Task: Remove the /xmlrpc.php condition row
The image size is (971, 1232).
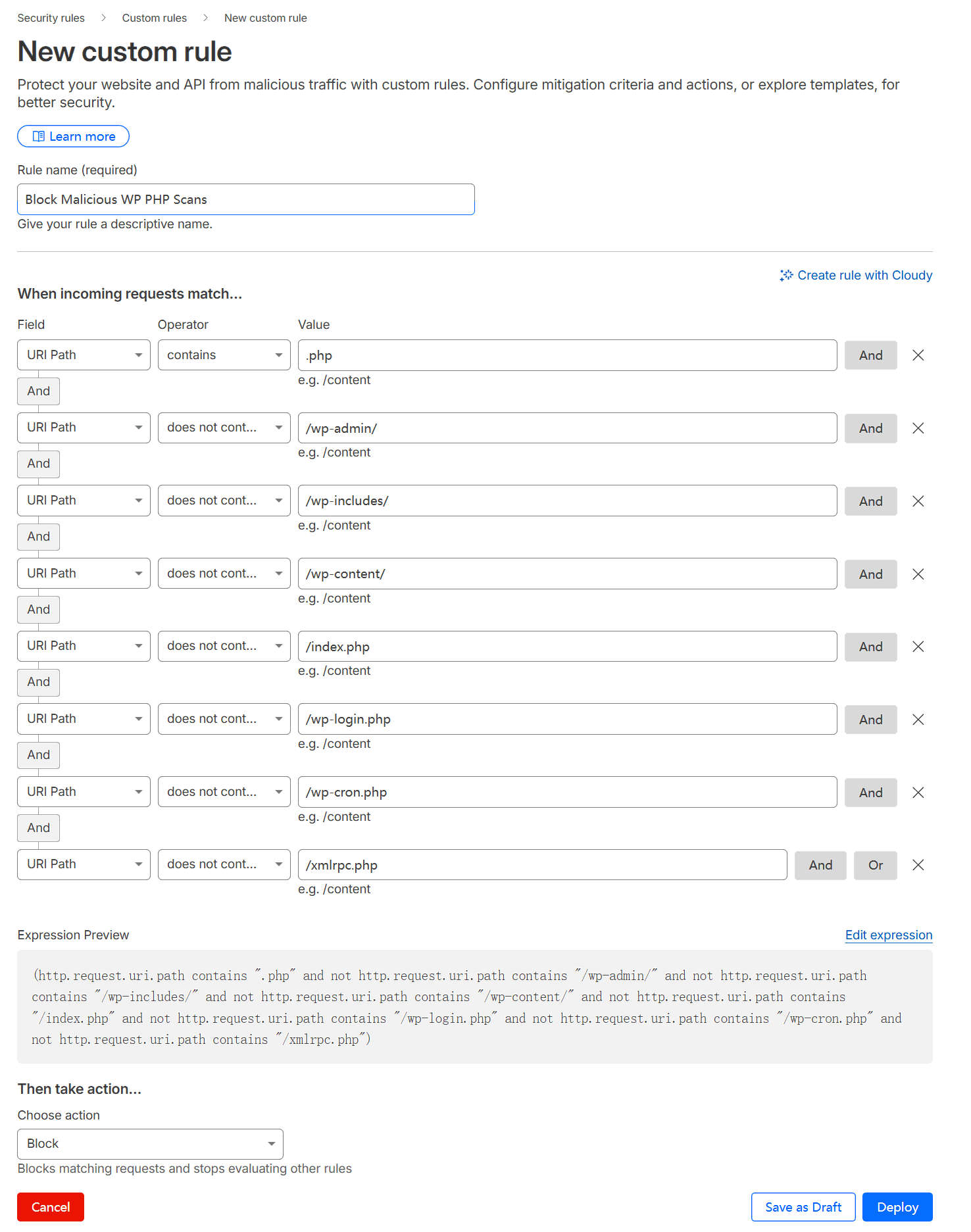Action: [x=918, y=865]
